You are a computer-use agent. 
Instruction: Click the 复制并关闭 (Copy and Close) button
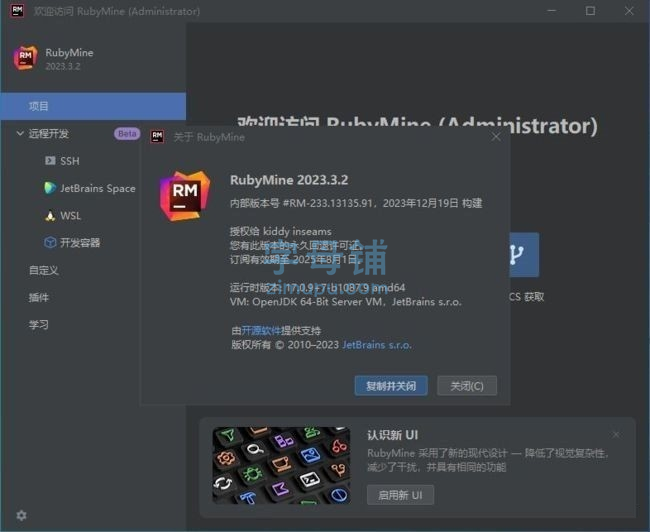[x=391, y=386]
